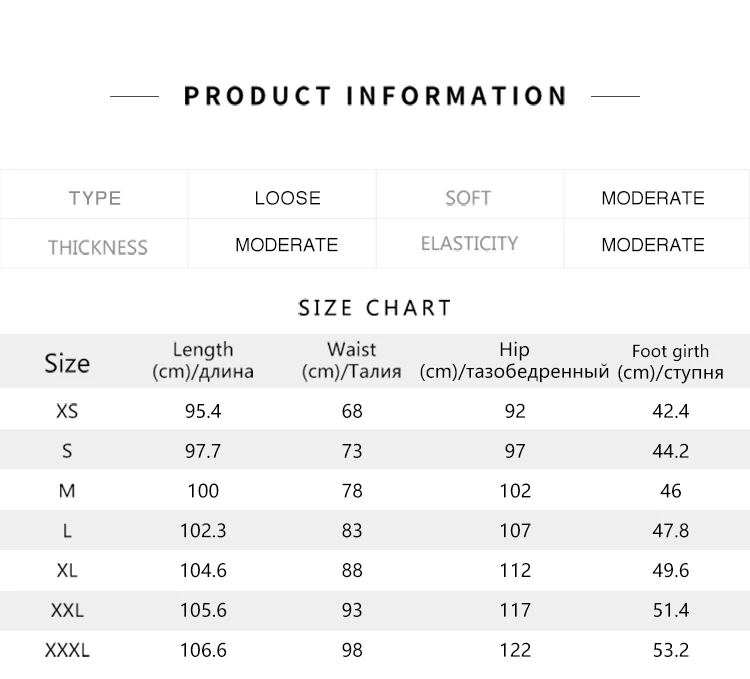The height and width of the screenshot is (679, 750).
Task: Select the waist value 88 for XL
Action: pyautogui.click(x=352, y=570)
